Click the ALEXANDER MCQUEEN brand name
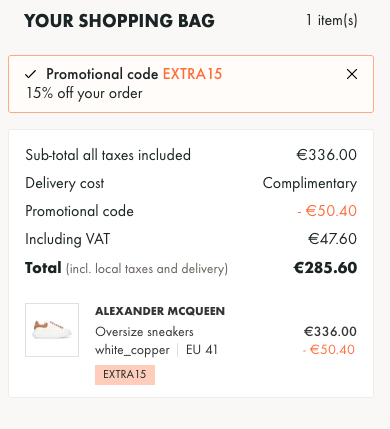390x429 pixels. pyautogui.click(x=160, y=311)
